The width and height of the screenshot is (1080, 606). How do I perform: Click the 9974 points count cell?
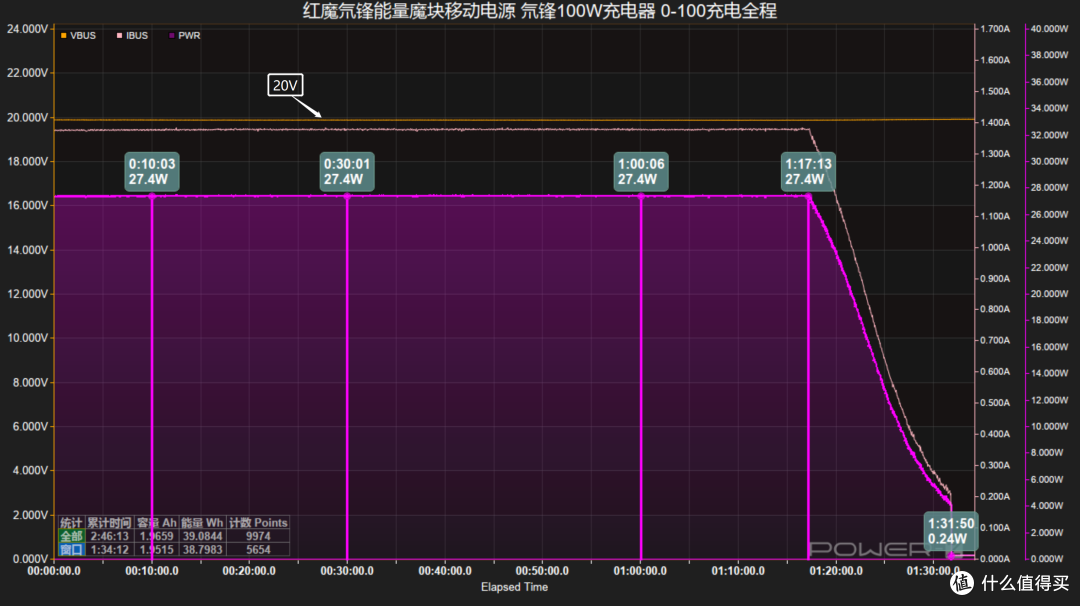tap(258, 536)
